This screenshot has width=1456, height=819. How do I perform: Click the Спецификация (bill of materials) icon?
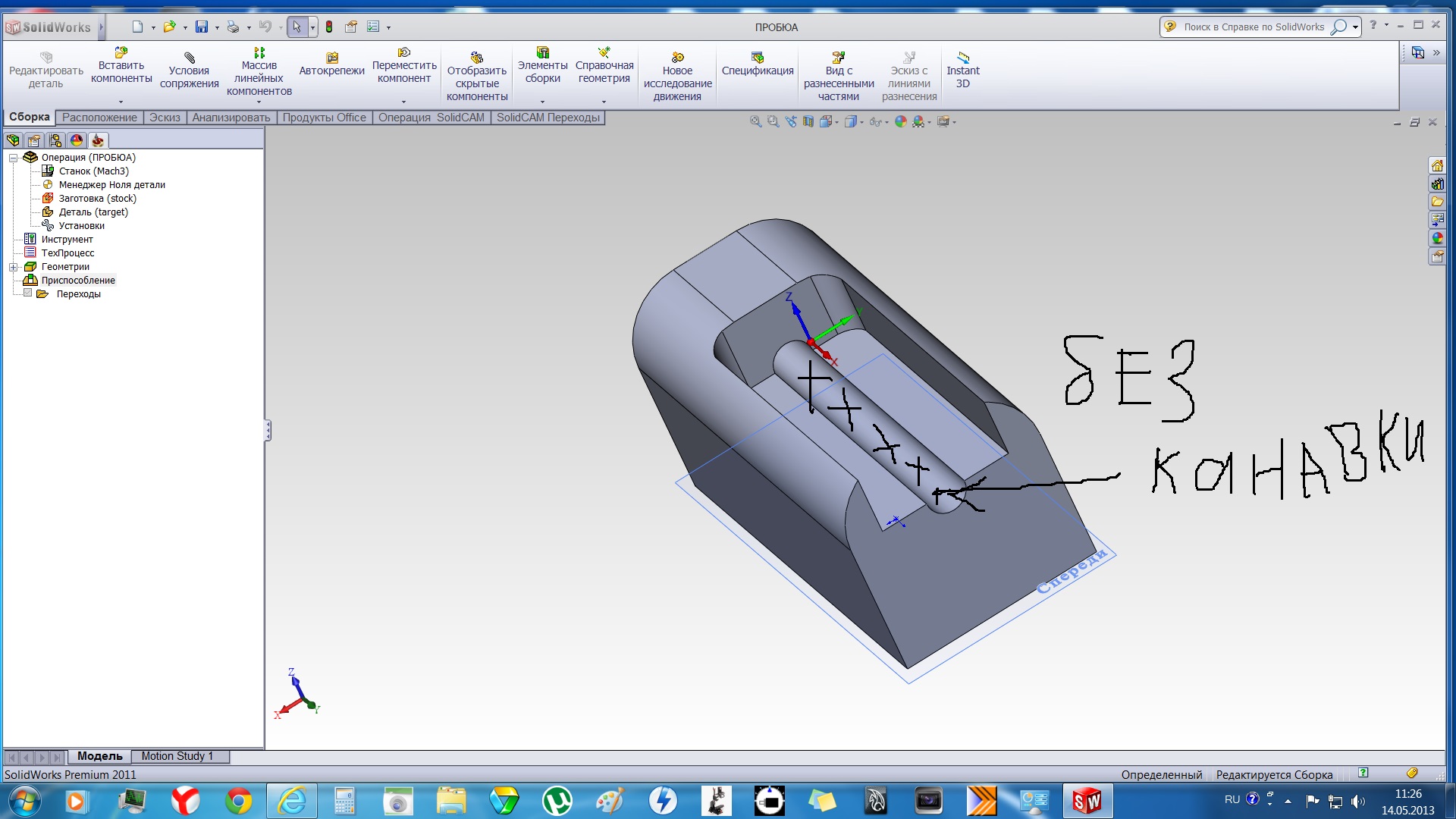(x=757, y=58)
